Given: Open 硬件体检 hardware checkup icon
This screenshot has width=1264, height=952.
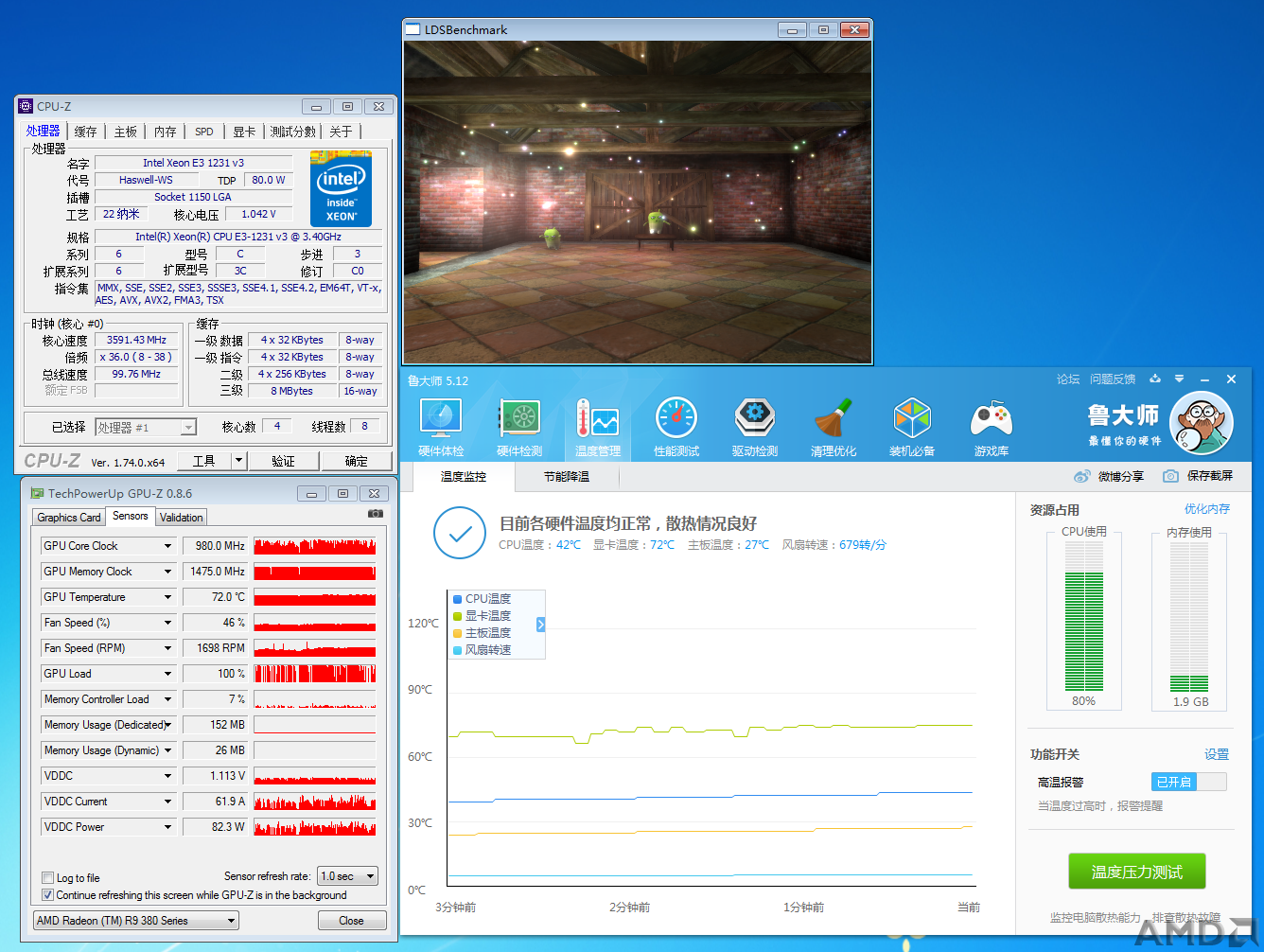Looking at the screenshot, I should [441, 428].
